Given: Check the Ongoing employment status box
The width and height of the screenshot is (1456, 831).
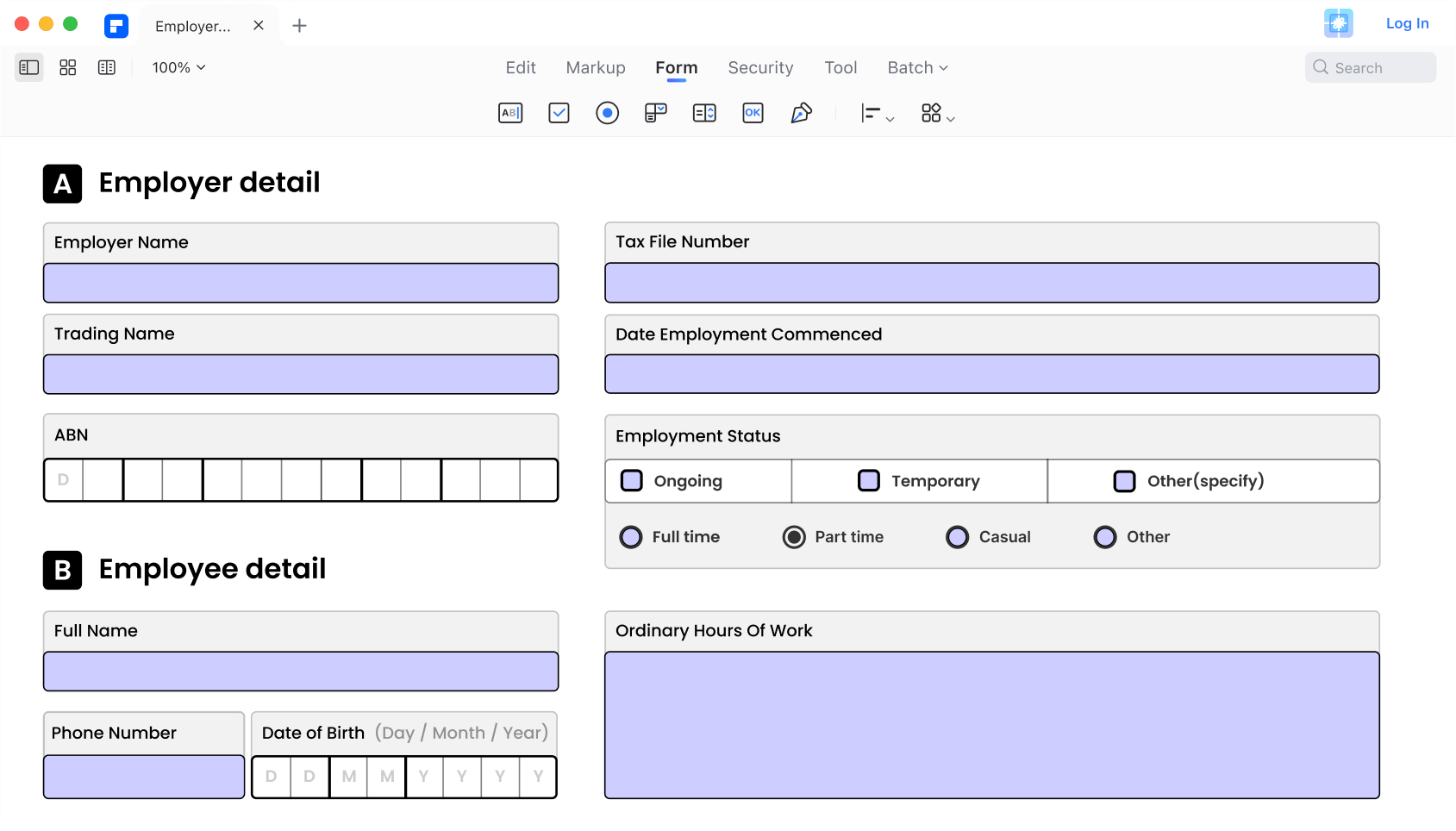Looking at the screenshot, I should click(632, 481).
